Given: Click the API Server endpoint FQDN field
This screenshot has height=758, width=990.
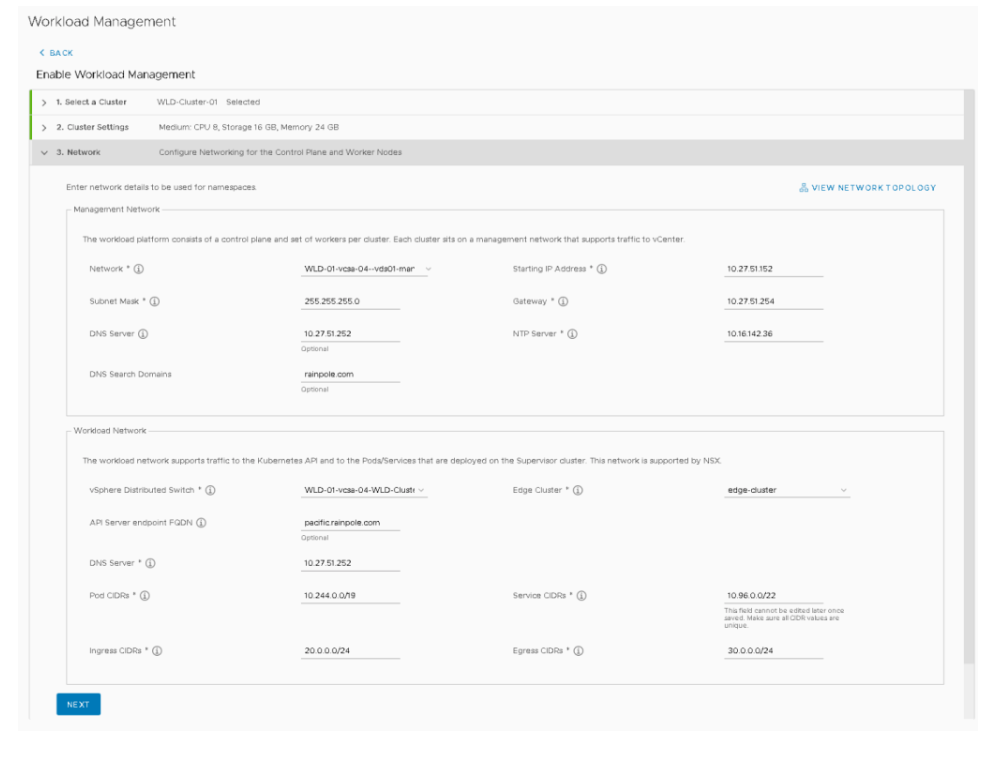Looking at the screenshot, I should point(350,523).
